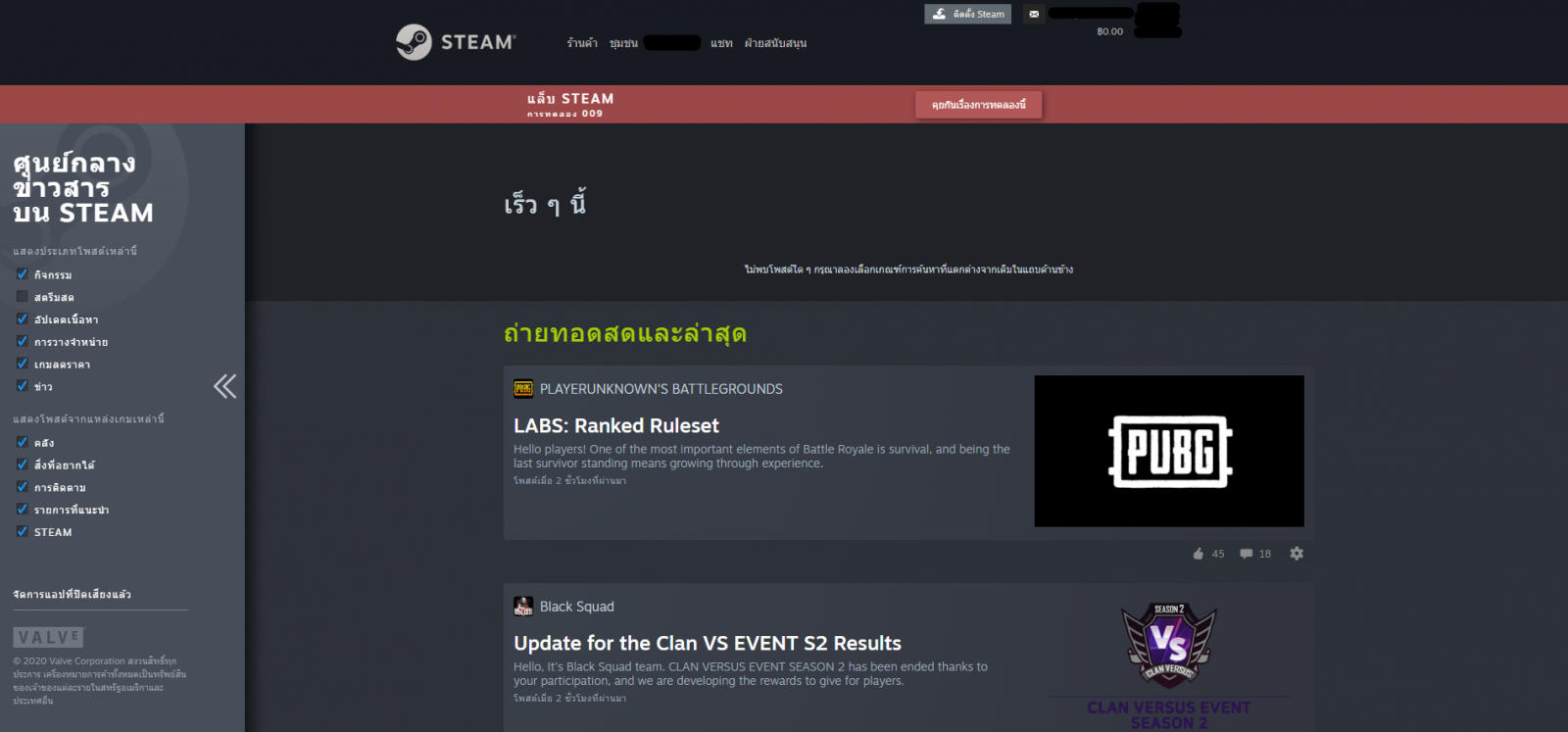Screen dimensions: 1568x732
Task: Toggle the รายการที่แนะนำ source checkbox
Action: point(22,510)
